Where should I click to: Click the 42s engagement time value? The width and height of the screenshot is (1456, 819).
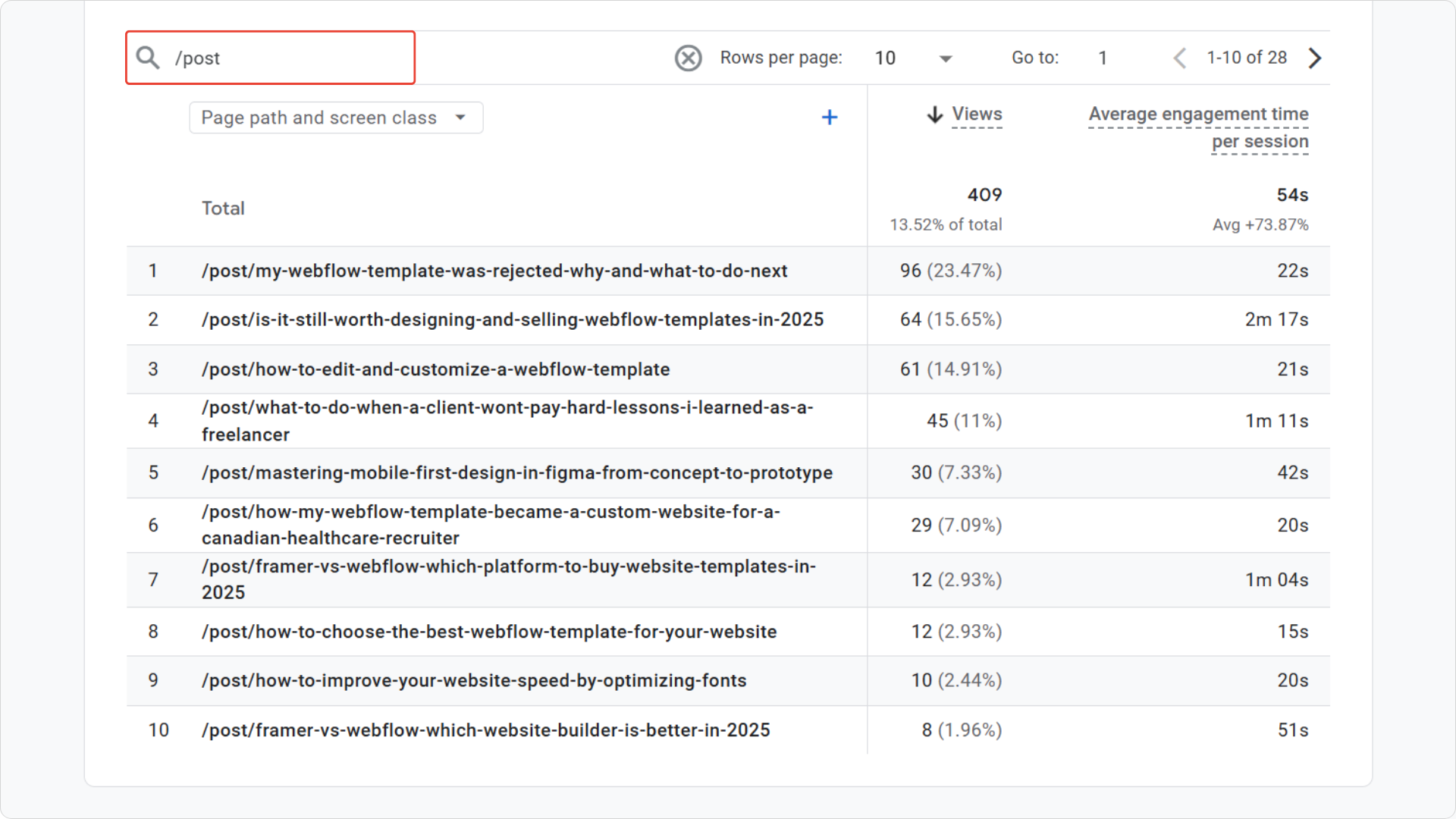click(x=1293, y=472)
